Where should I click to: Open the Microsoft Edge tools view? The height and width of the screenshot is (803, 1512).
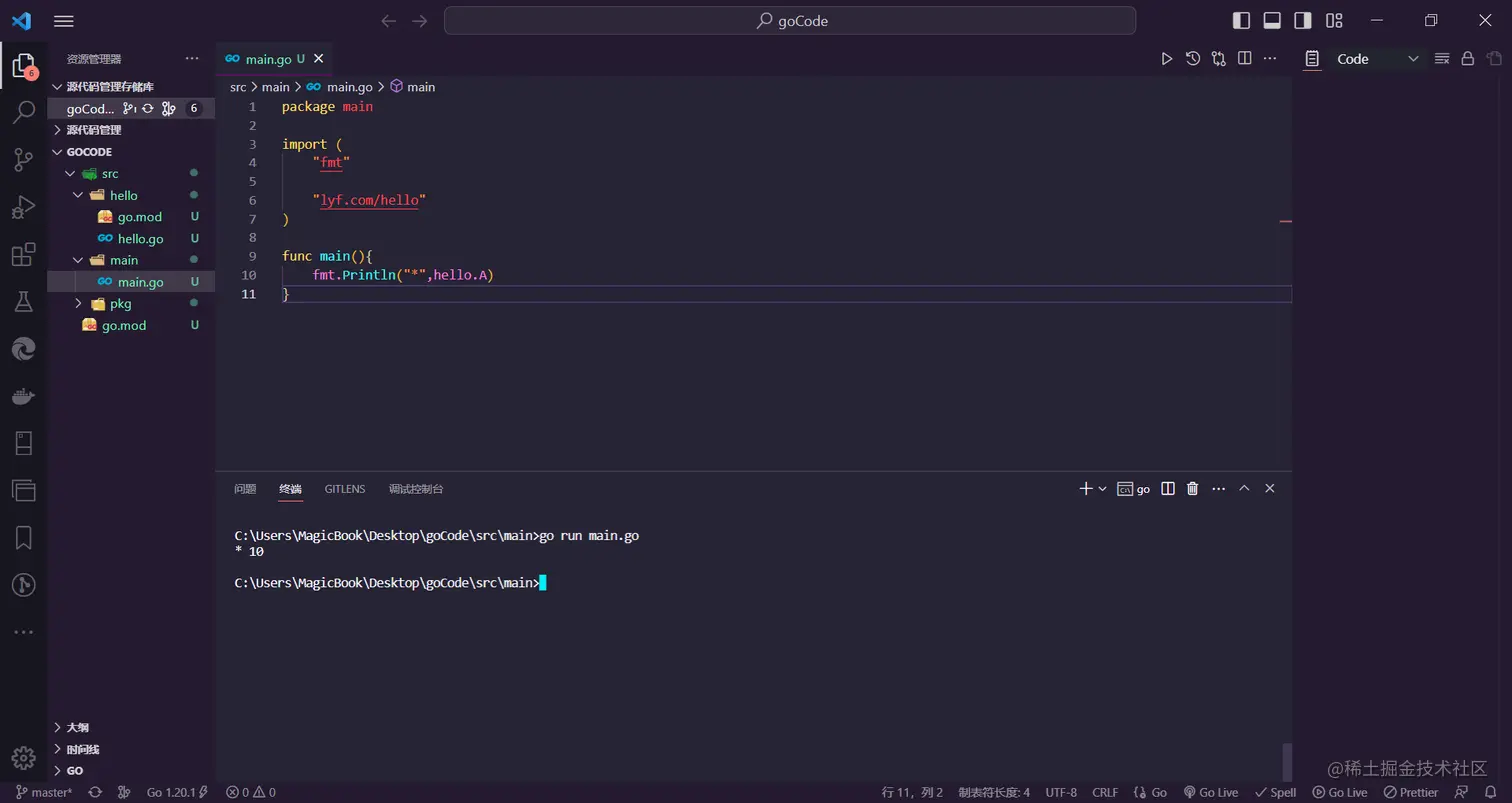[x=23, y=348]
